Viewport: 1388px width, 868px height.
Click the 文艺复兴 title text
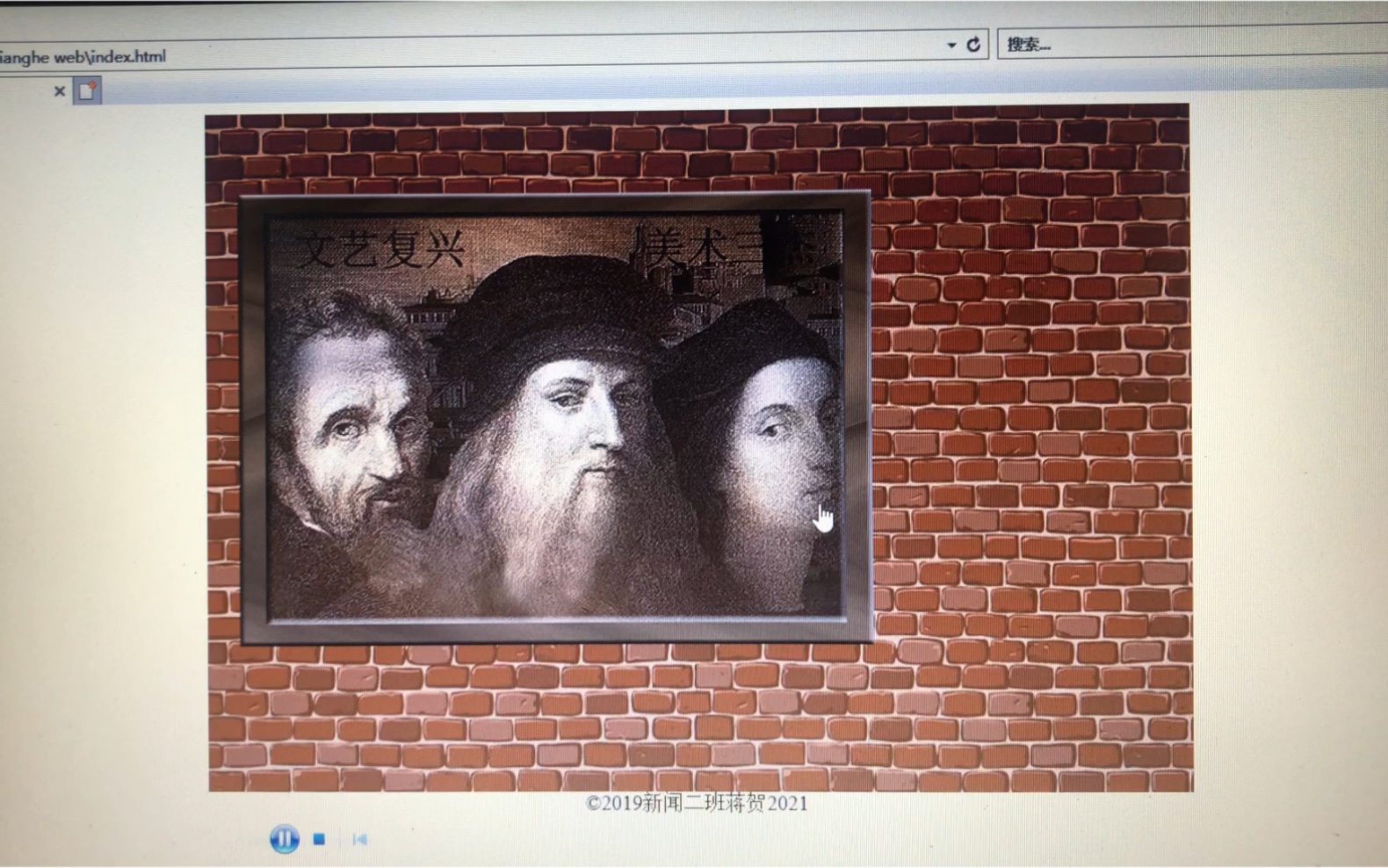[x=380, y=249]
